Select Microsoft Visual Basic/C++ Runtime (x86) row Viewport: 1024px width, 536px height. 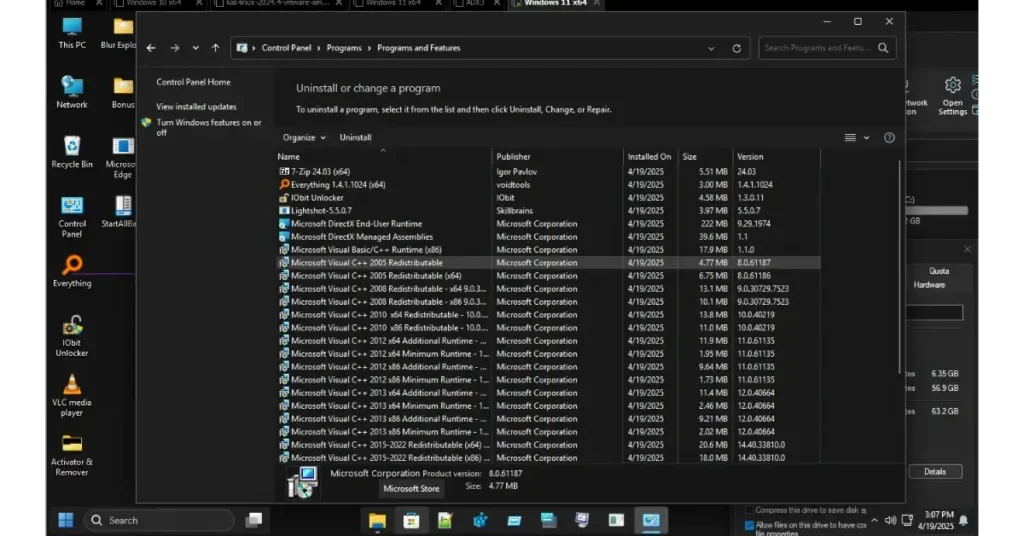pos(549,250)
